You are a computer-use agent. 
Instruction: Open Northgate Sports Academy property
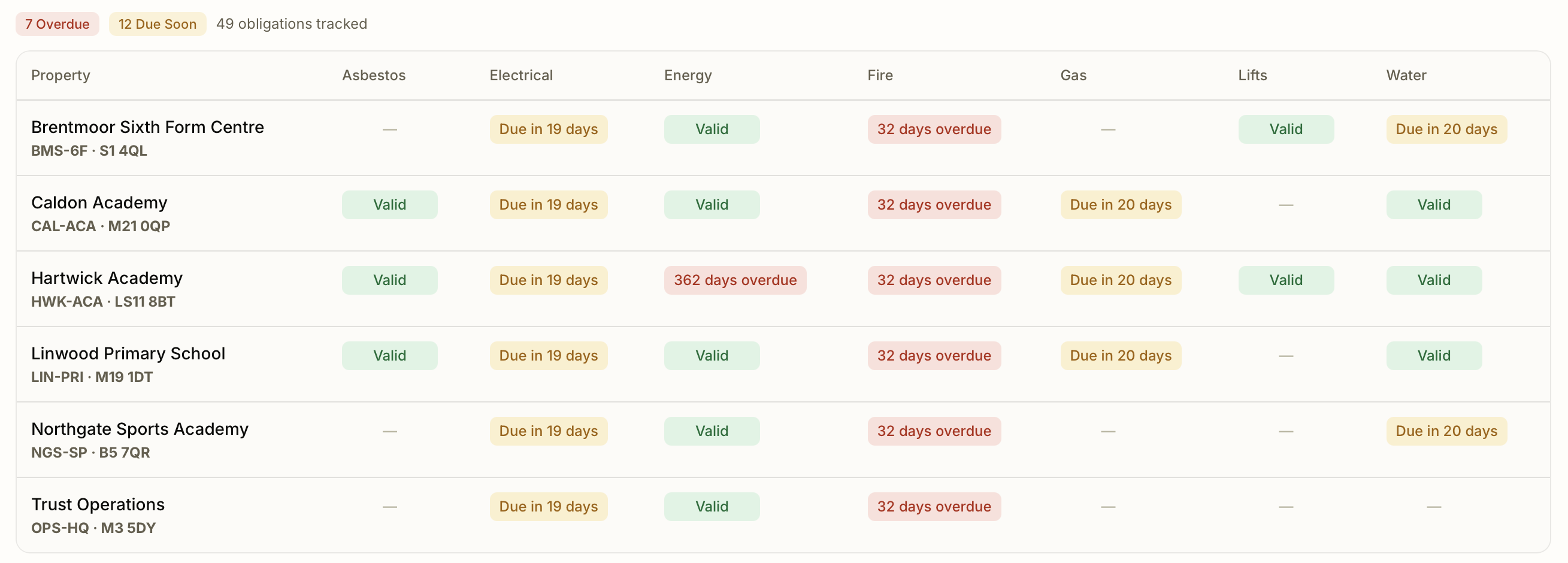tap(140, 429)
